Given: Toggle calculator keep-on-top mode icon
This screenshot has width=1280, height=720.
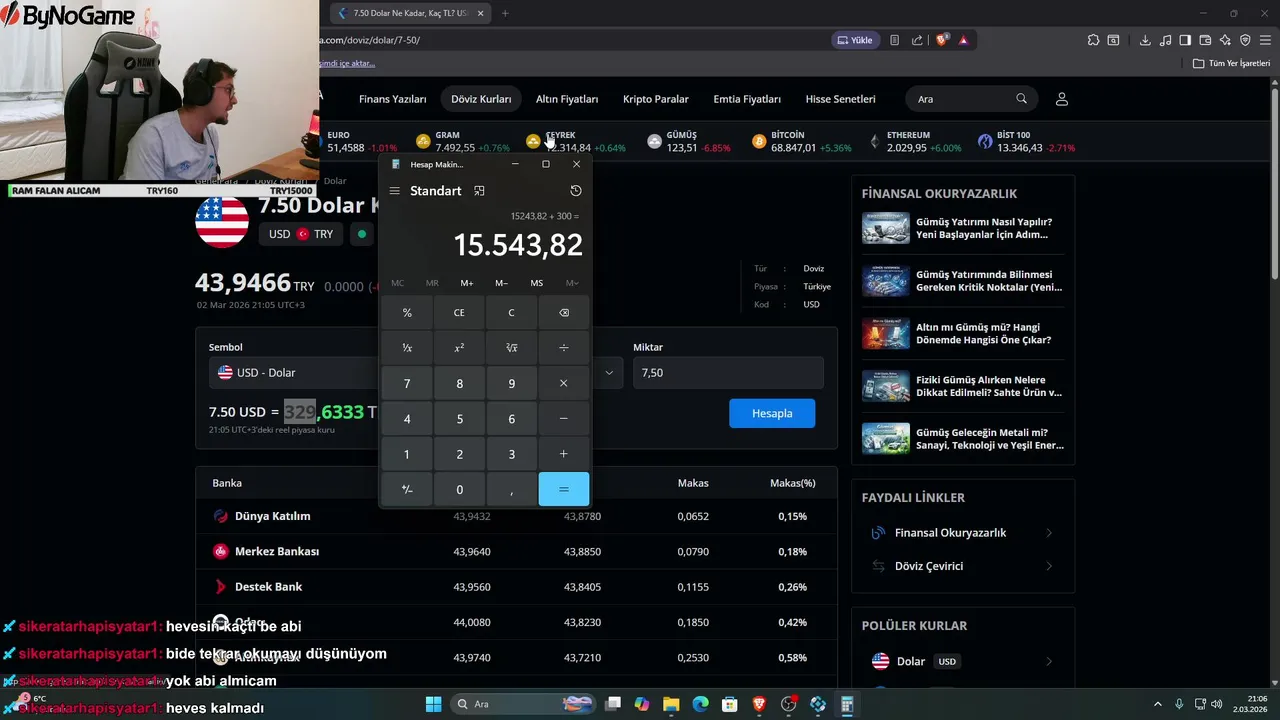Looking at the screenshot, I should [479, 191].
